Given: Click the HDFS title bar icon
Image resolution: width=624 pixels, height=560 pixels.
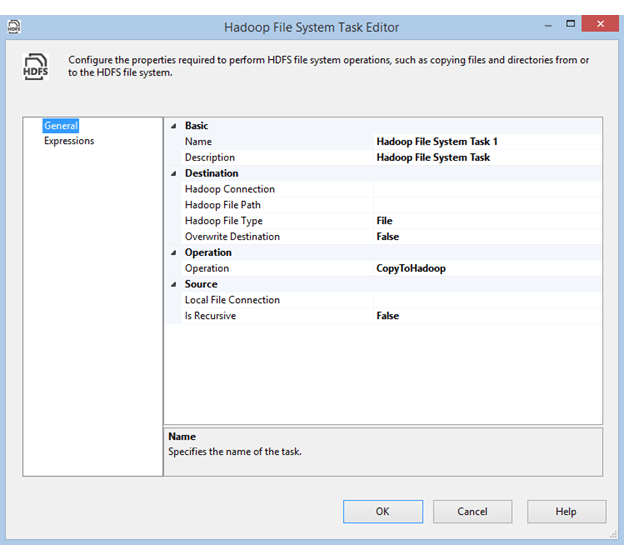Looking at the screenshot, I should tap(14, 27).
